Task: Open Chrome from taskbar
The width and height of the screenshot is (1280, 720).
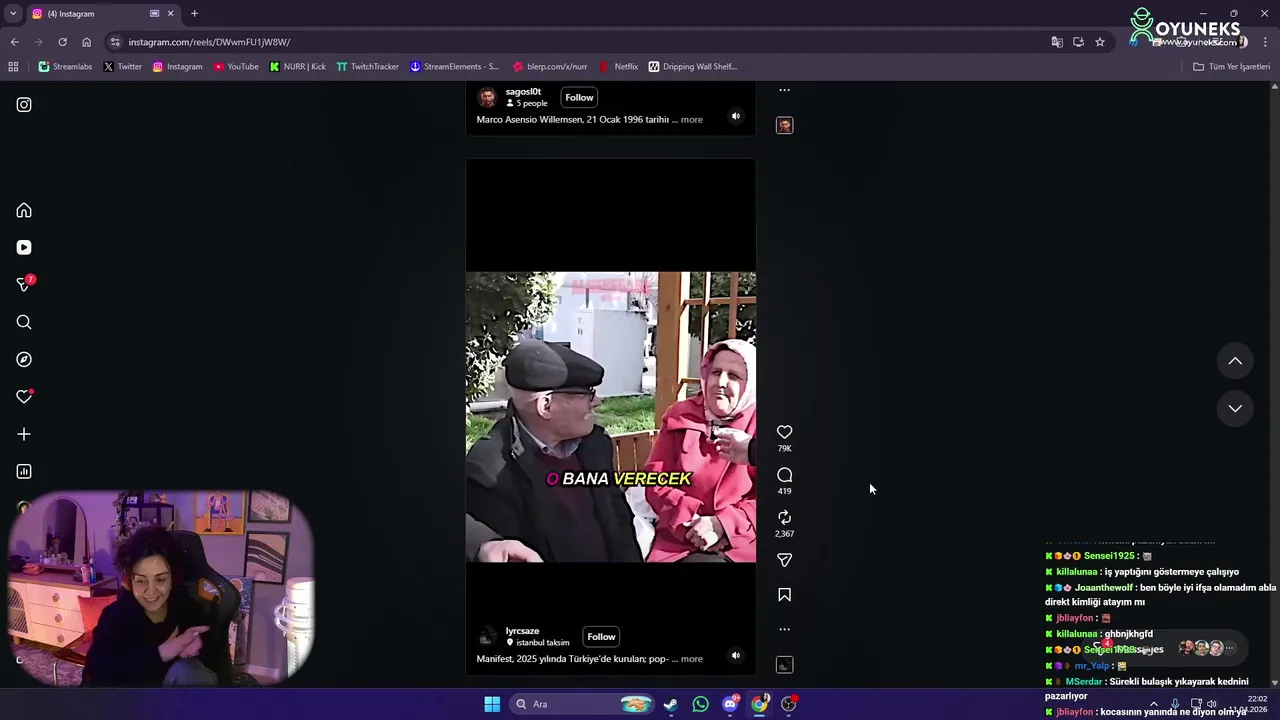Action: coord(760,704)
